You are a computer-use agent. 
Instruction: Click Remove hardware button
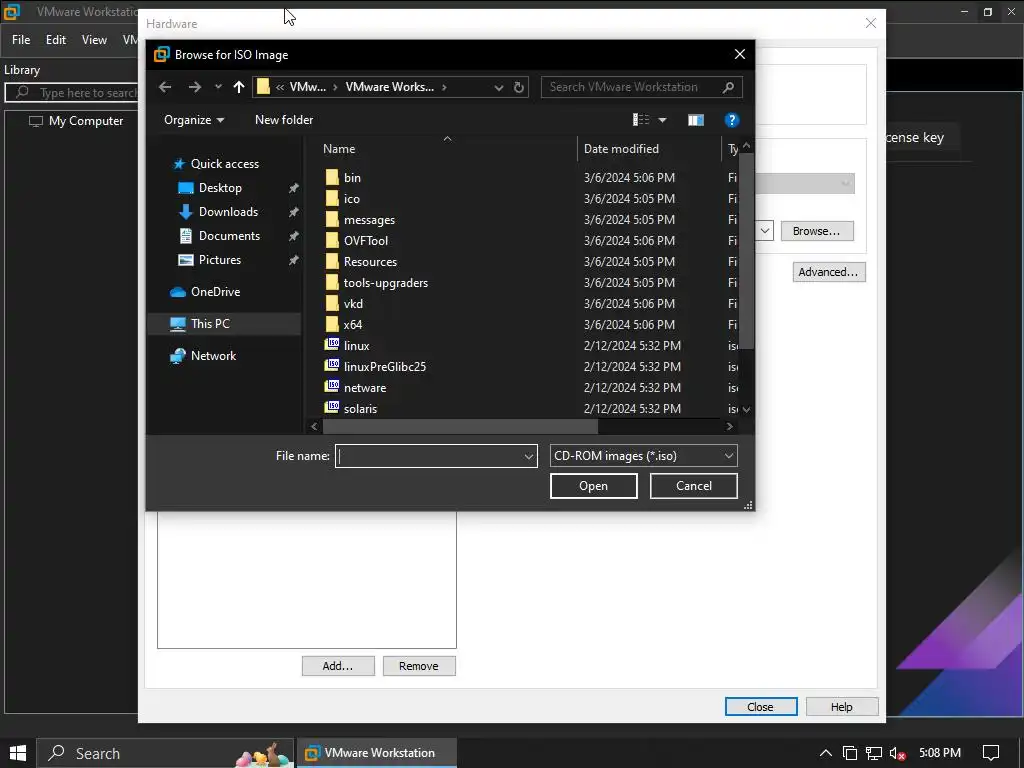click(419, 666)
